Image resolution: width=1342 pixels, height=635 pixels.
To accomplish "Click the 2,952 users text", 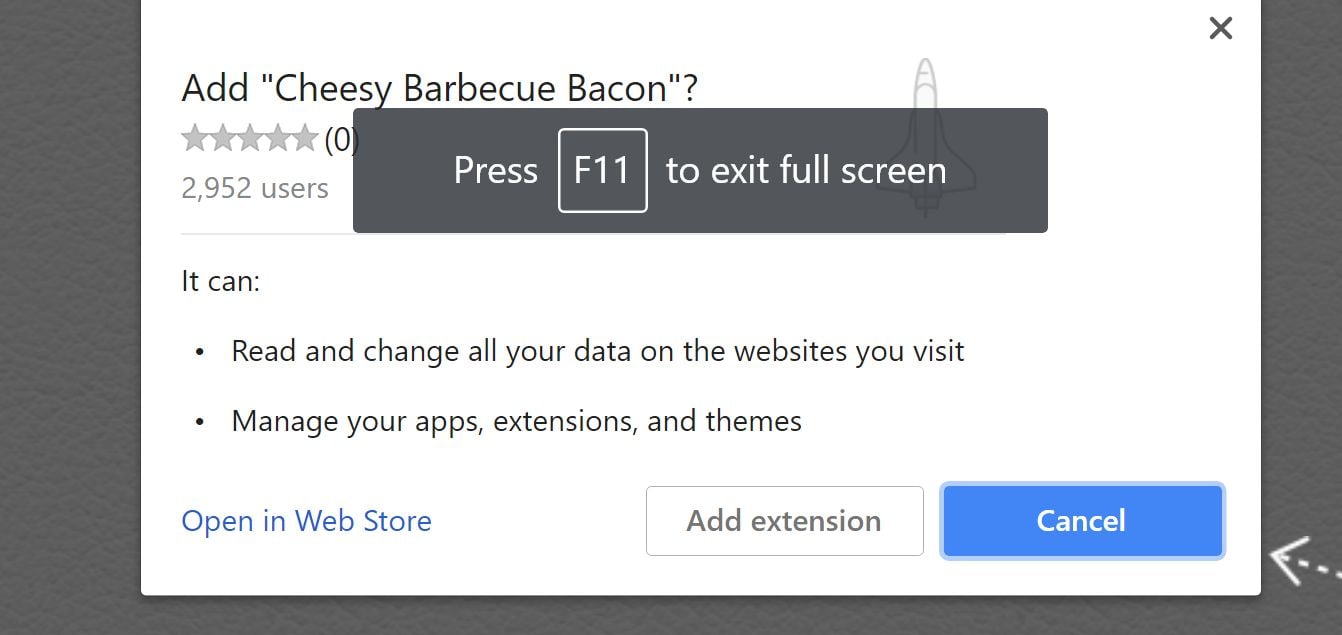I will [255, 188].
